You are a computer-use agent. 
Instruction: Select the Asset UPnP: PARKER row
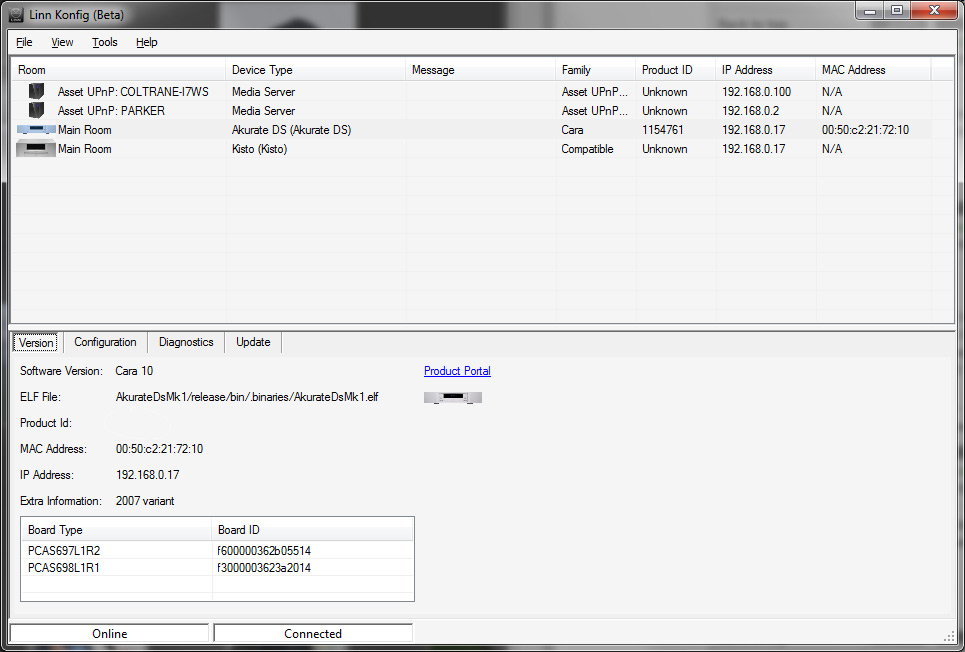(482, 111)
